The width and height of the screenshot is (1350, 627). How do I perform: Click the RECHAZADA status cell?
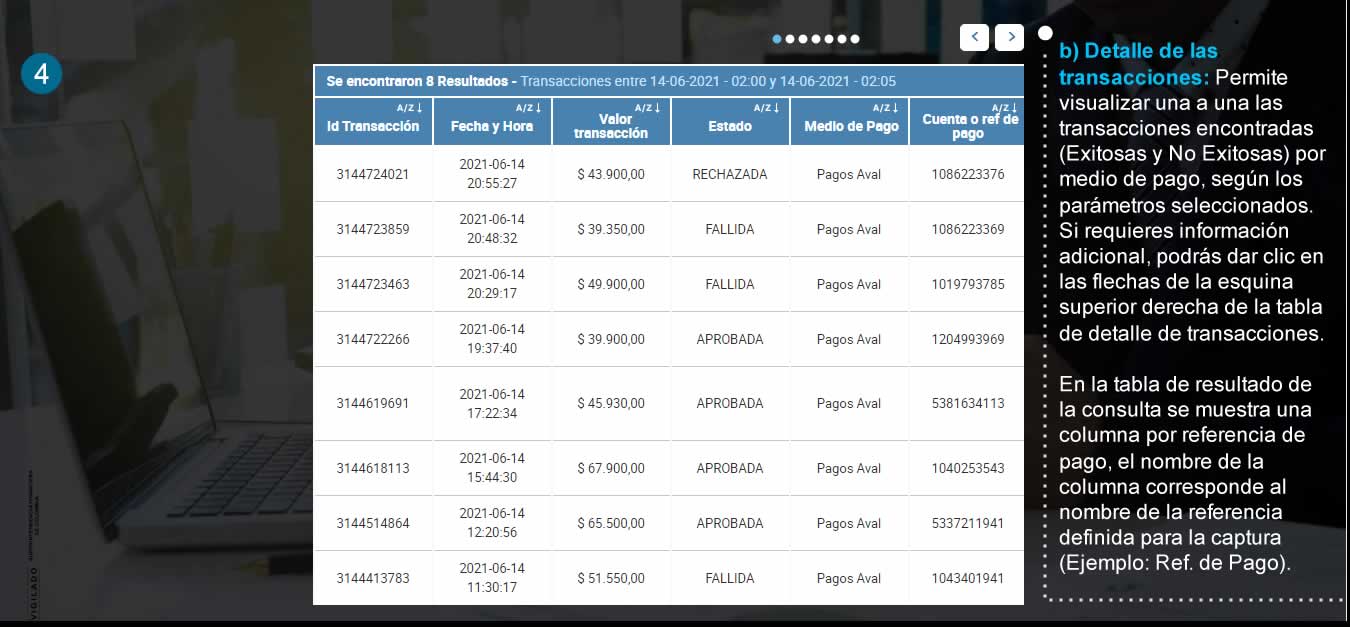tap(730, 174)
